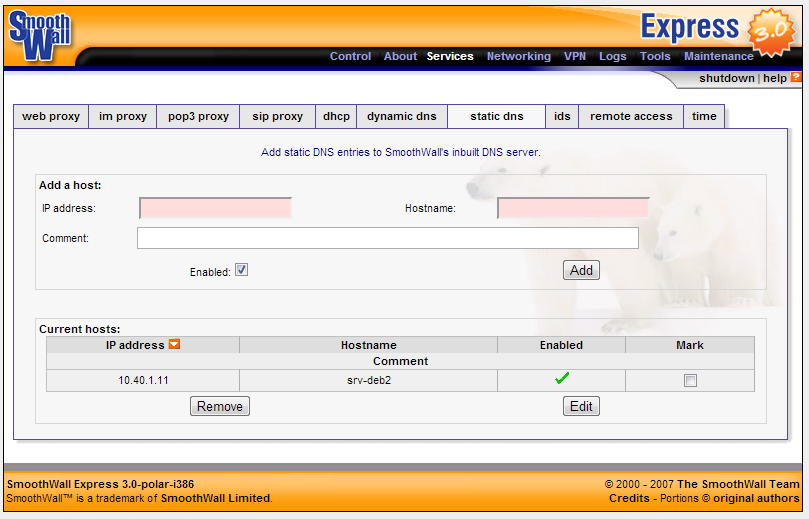
Task: Focus the IP address input field
Action: click(216, 208)
